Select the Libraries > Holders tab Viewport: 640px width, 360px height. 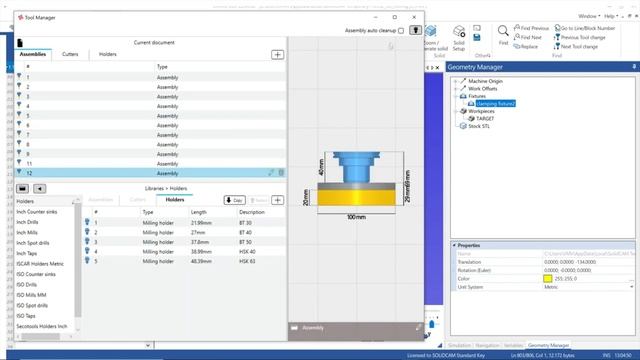175,200
